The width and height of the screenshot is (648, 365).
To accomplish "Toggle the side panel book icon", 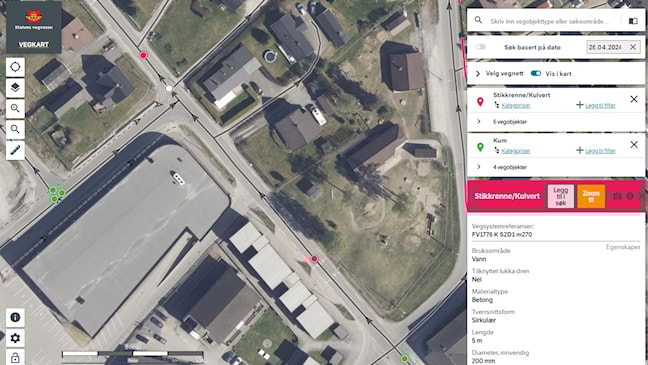I will click(x=633, y=21).
